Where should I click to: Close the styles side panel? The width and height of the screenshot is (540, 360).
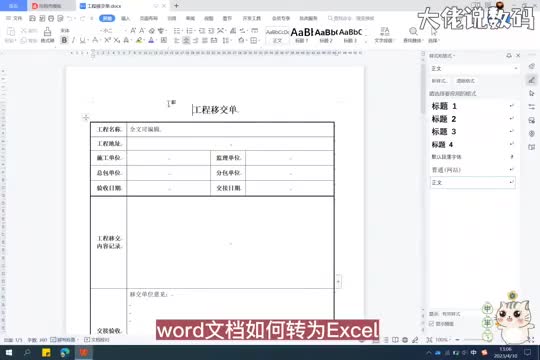518,55
